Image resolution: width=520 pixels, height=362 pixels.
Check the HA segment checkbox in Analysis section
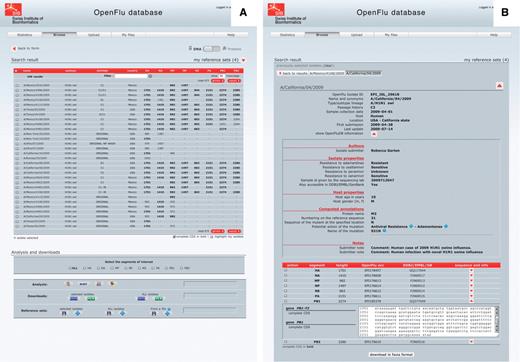point(85,268)
